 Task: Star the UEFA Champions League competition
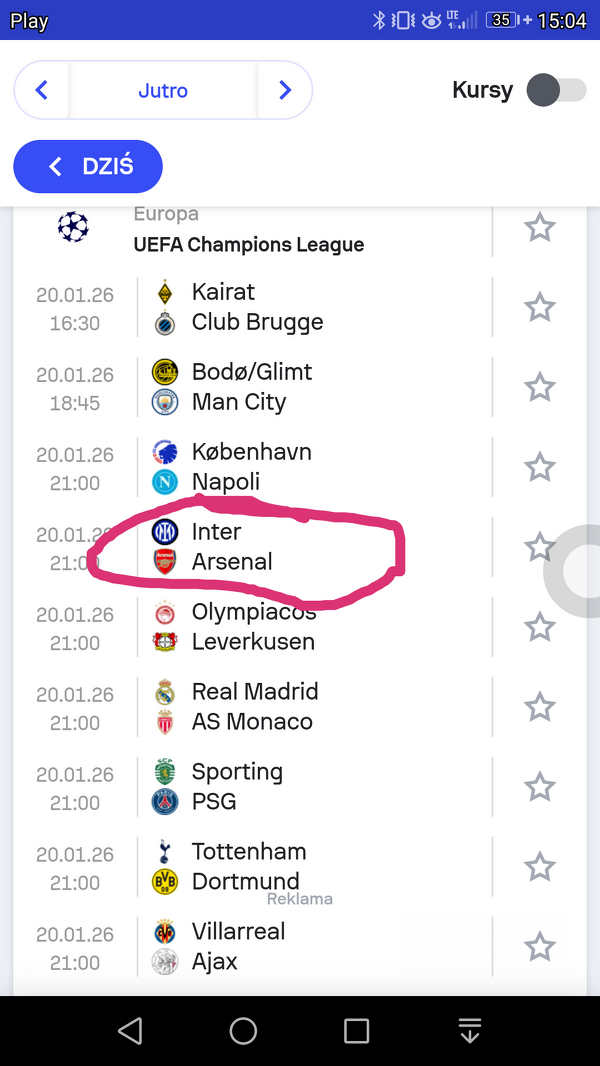[540, 228]
